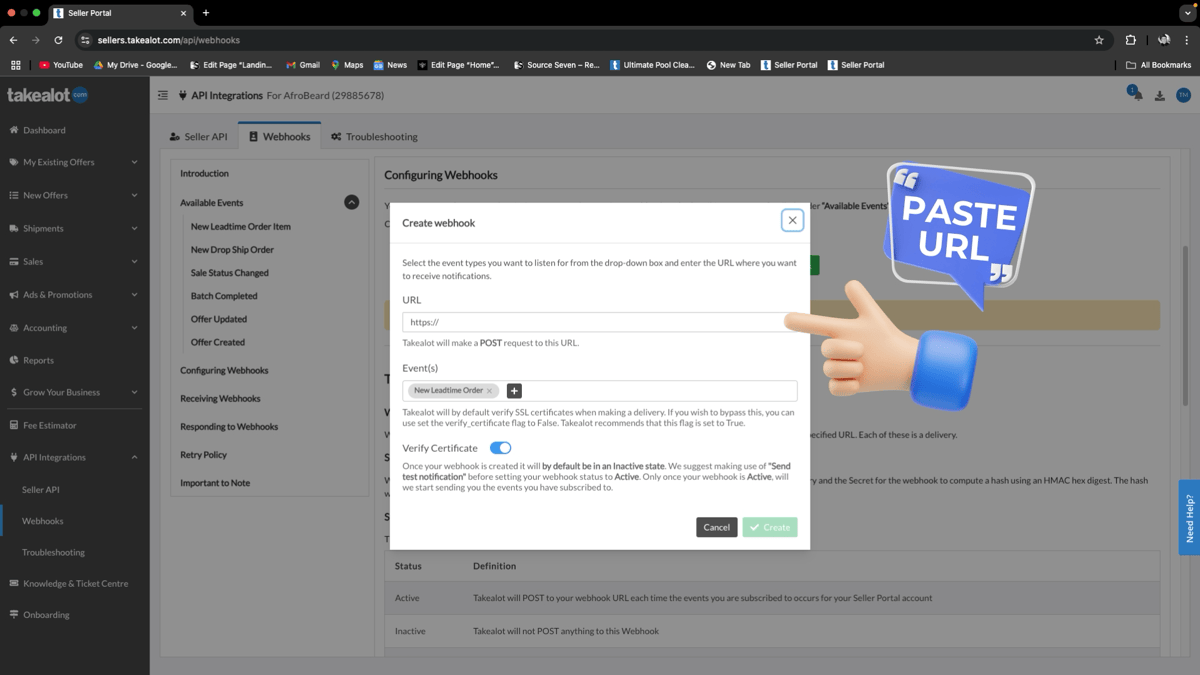
Task: Switch to the Troubleshooting tab
Action: pyautogui.click(x=374, y=137)
